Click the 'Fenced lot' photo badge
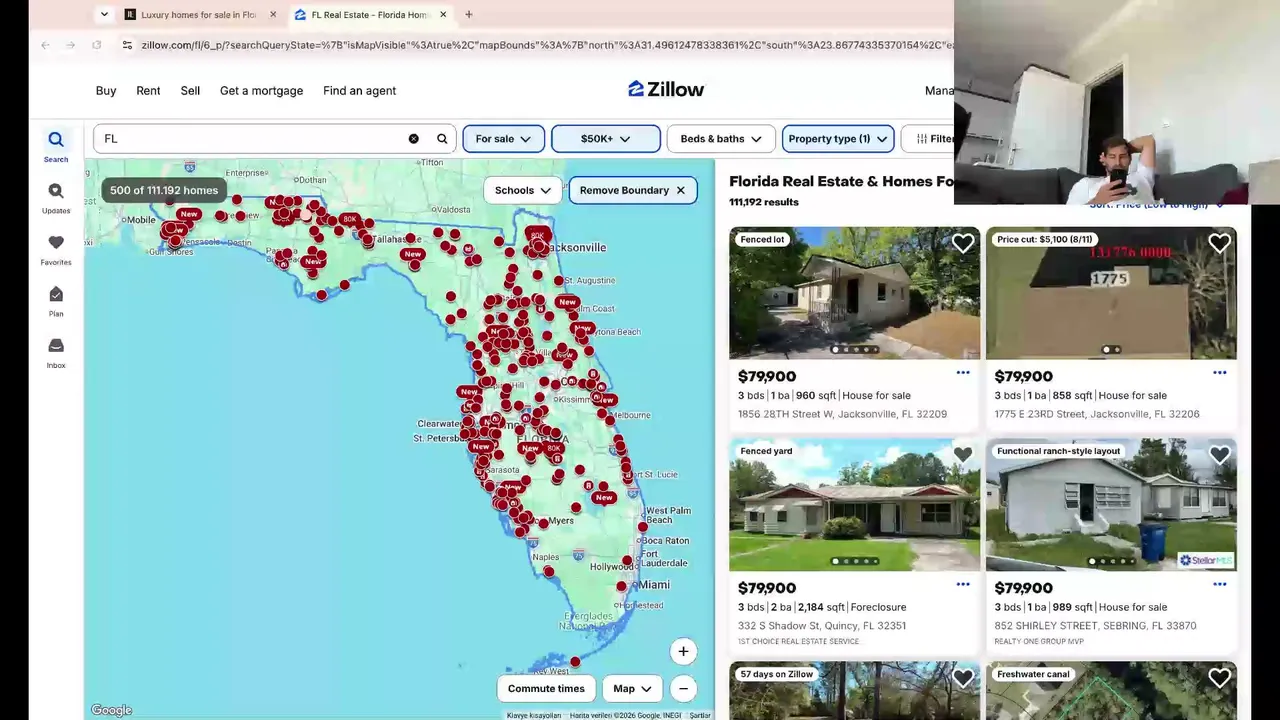 (762, 240)
